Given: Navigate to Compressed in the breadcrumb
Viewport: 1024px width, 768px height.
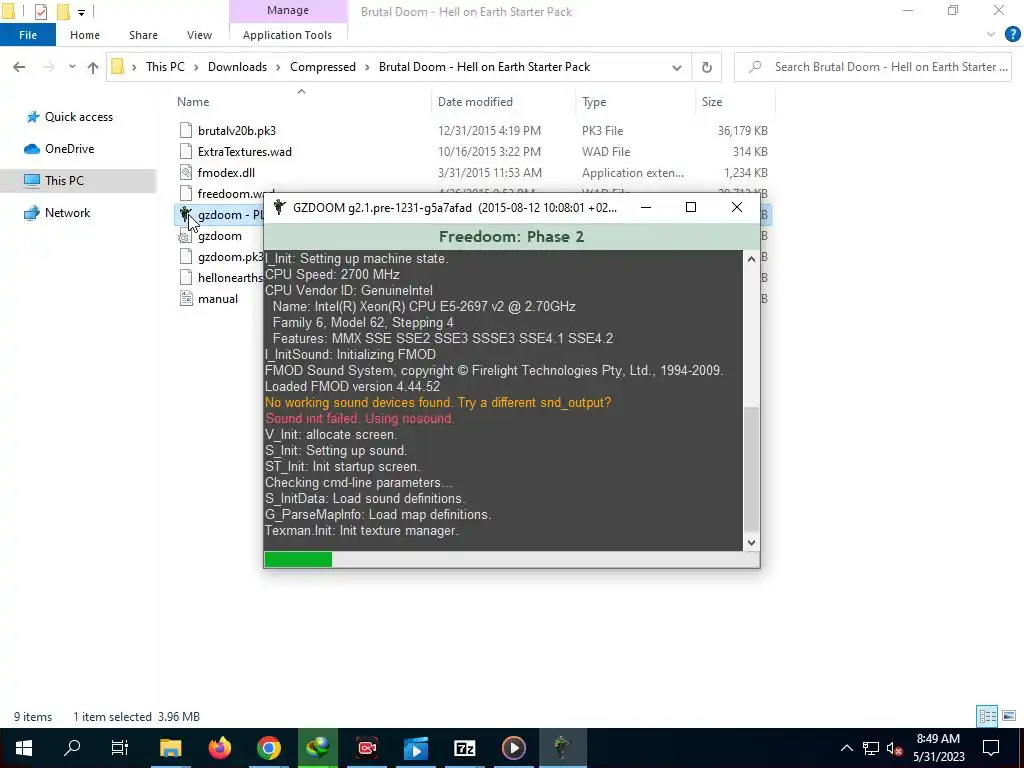Looking at the screenshot, I should pos(323,67).
